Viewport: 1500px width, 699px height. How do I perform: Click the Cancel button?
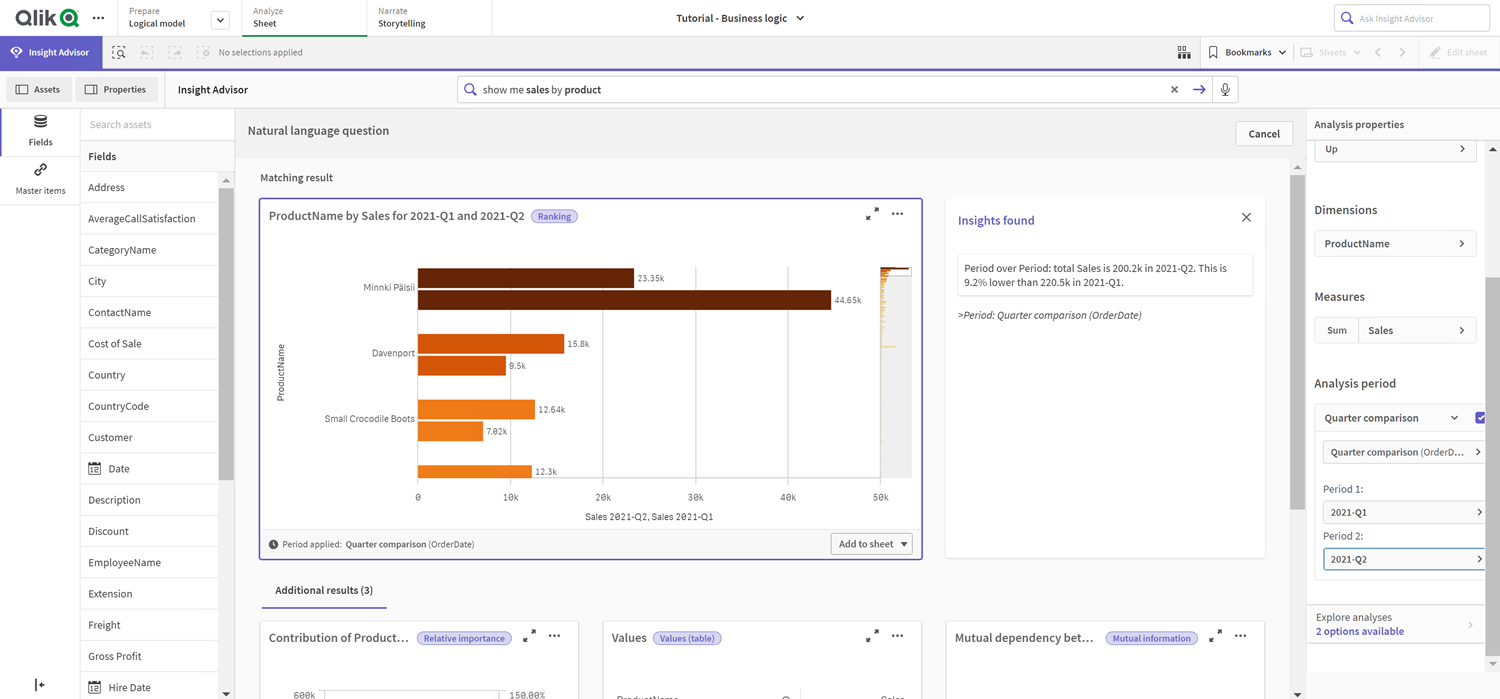[x=1263, y=133]
